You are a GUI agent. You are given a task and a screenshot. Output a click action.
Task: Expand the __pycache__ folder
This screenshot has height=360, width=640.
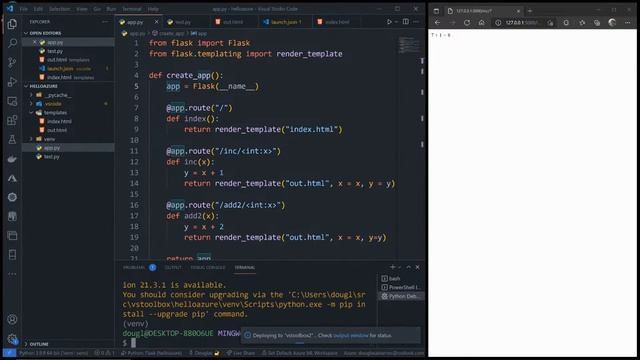click(x=31, y=95)
